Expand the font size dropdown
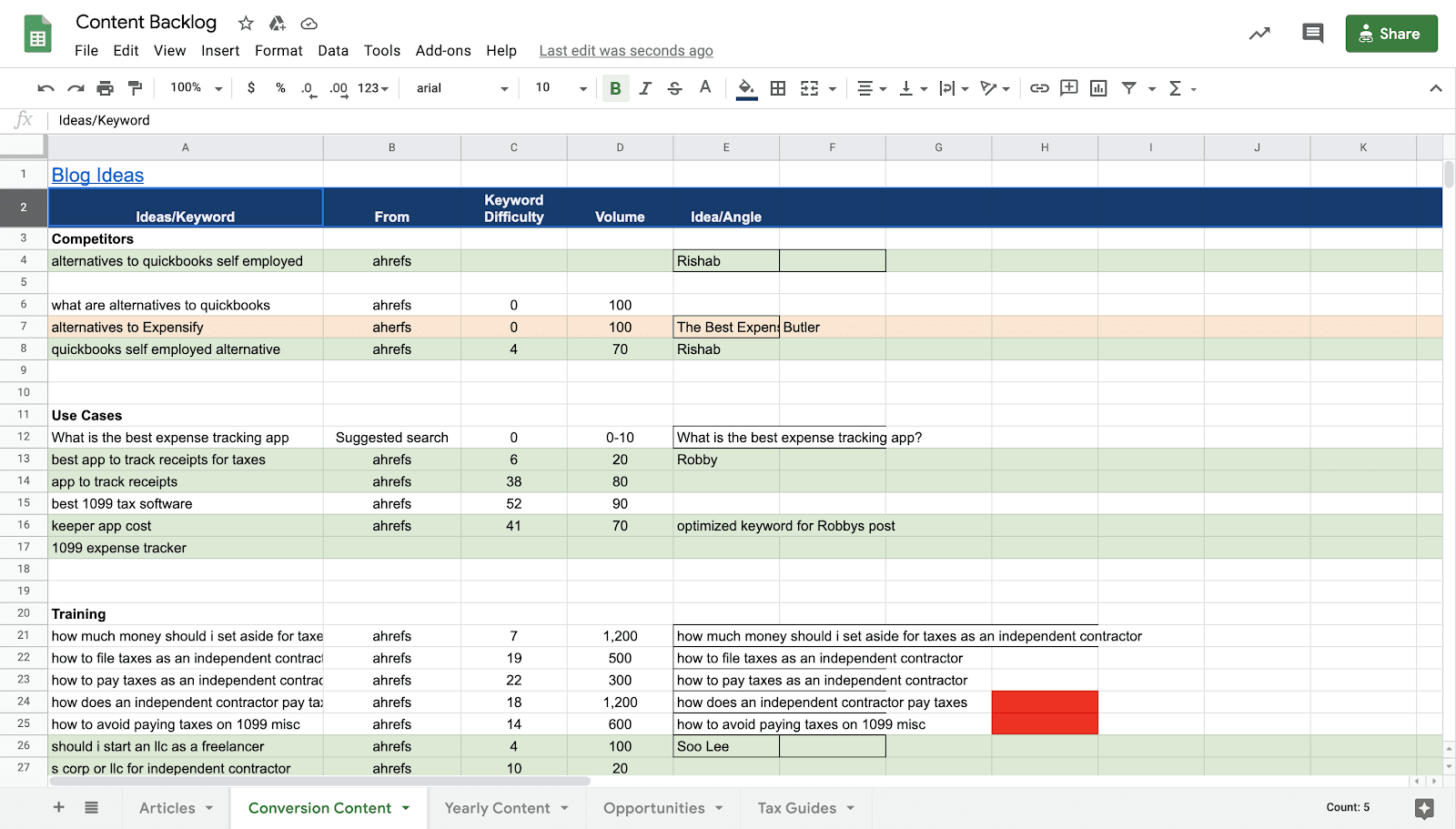 pos(561,88)
